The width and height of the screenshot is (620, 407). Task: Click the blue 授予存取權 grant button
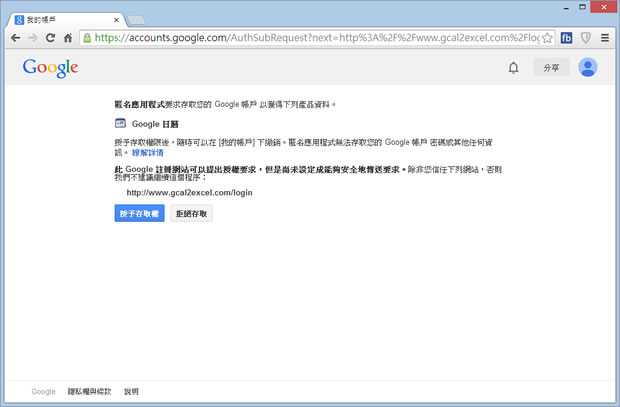(139, 213)
